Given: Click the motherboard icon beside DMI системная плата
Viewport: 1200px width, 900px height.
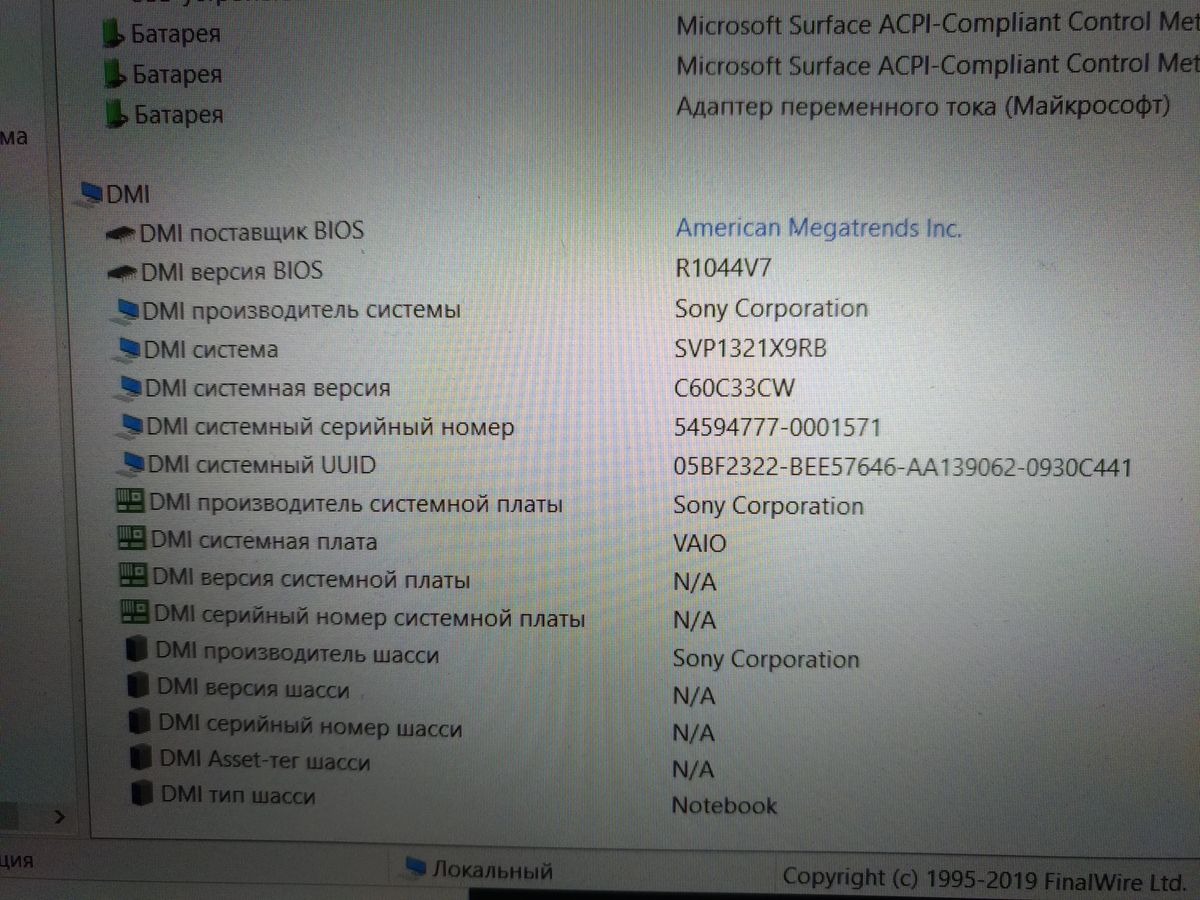Looking at the screenshot, I should click(x=132, y=541).
